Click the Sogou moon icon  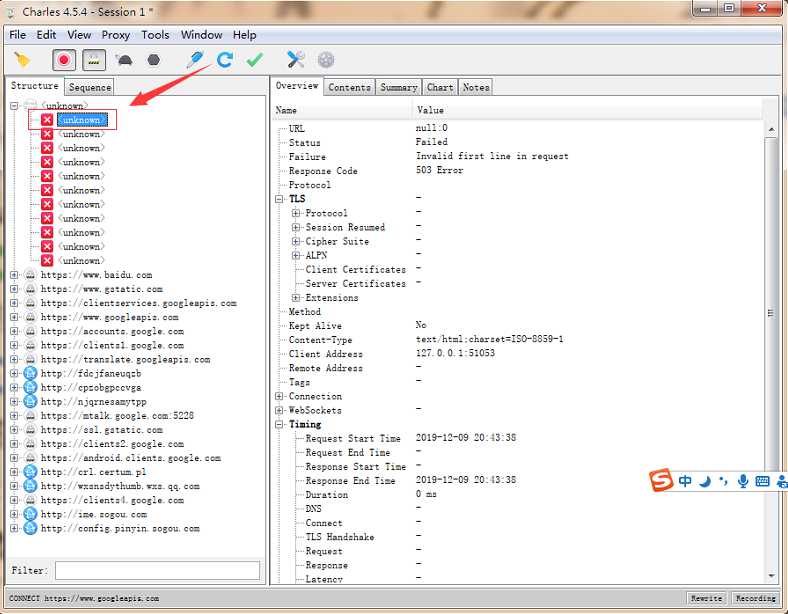point(705,481)
